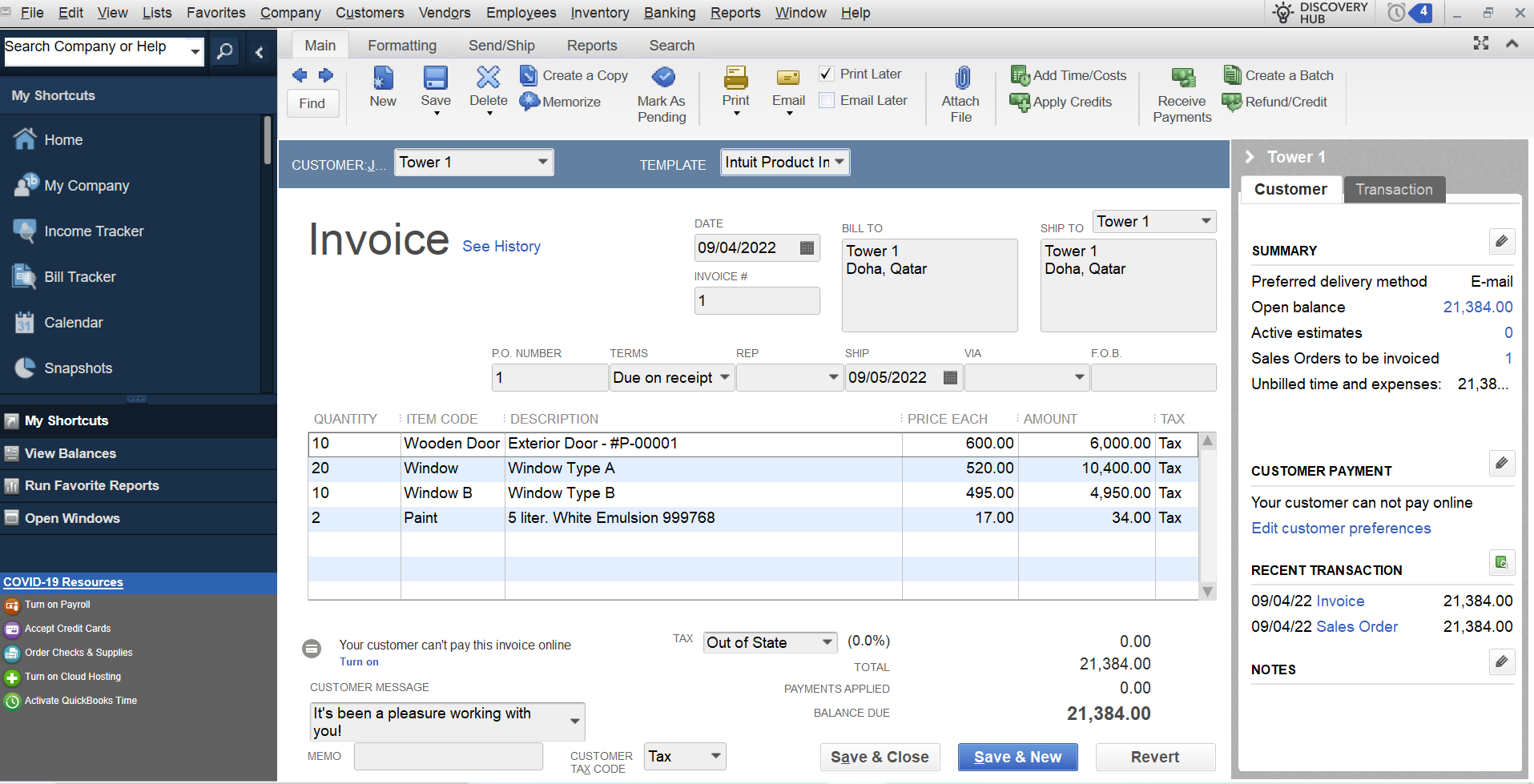Collapse the left shortcuts panel
Image resolution: width=1534 pixels, height=784 pixels.
click(259, 52)
